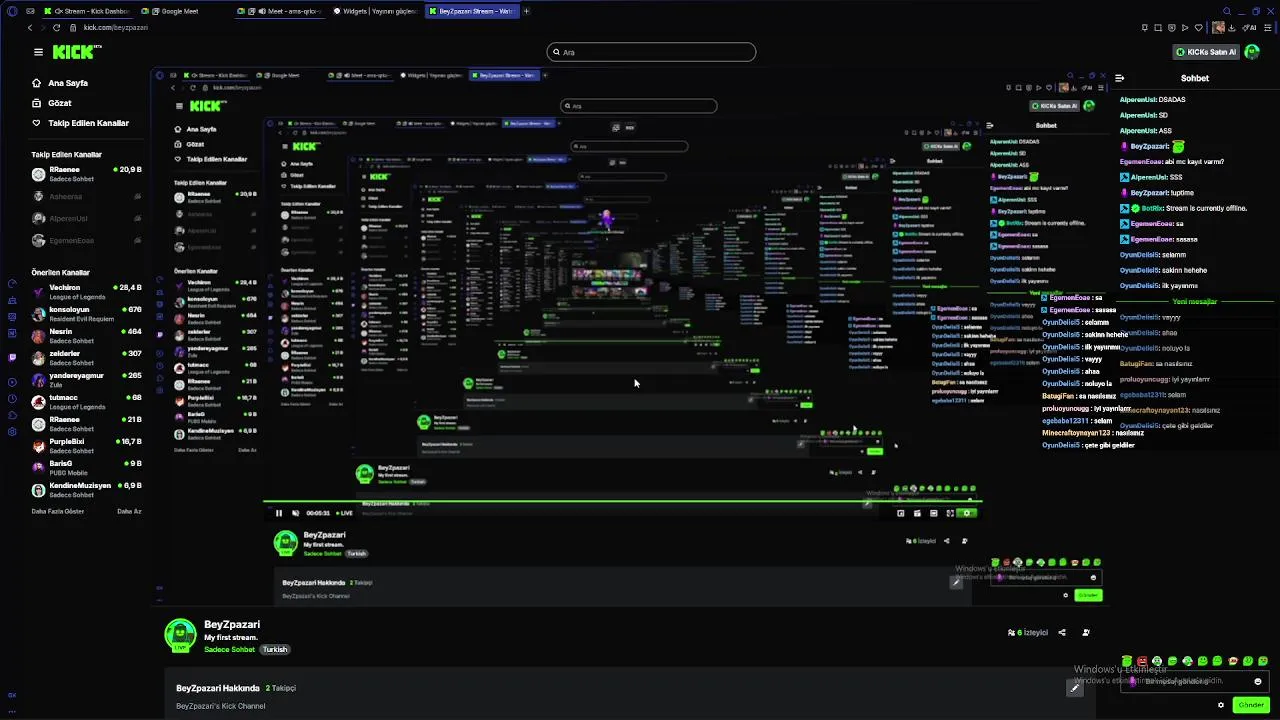
Task: Click the Turkish language tag
Action: click(275, 649)
